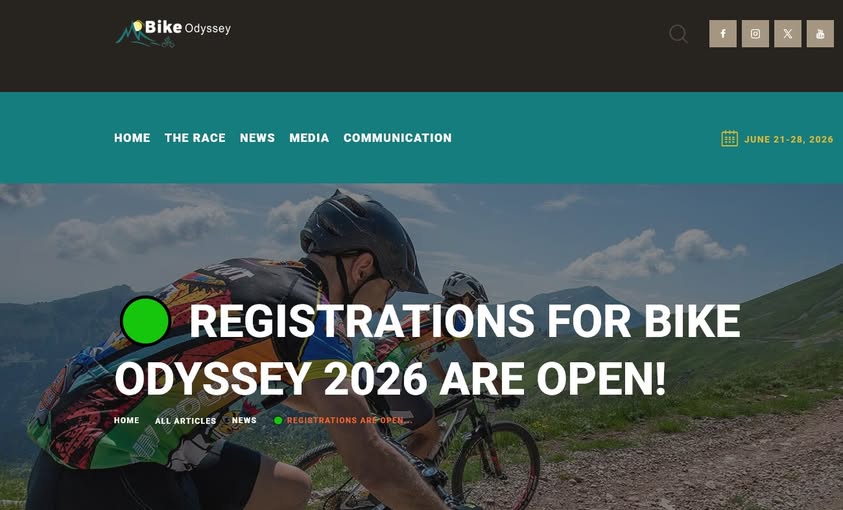Follow the Home breadcrumb link
Screen dimensions: 843x510
click(126, 420)
